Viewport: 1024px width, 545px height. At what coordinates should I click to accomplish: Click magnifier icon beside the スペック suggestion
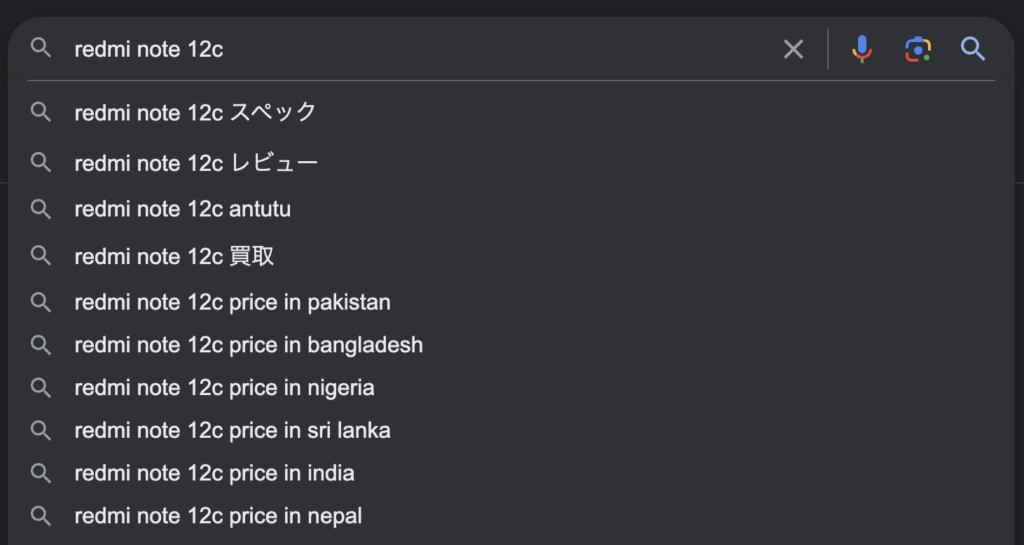coord(41,112)
